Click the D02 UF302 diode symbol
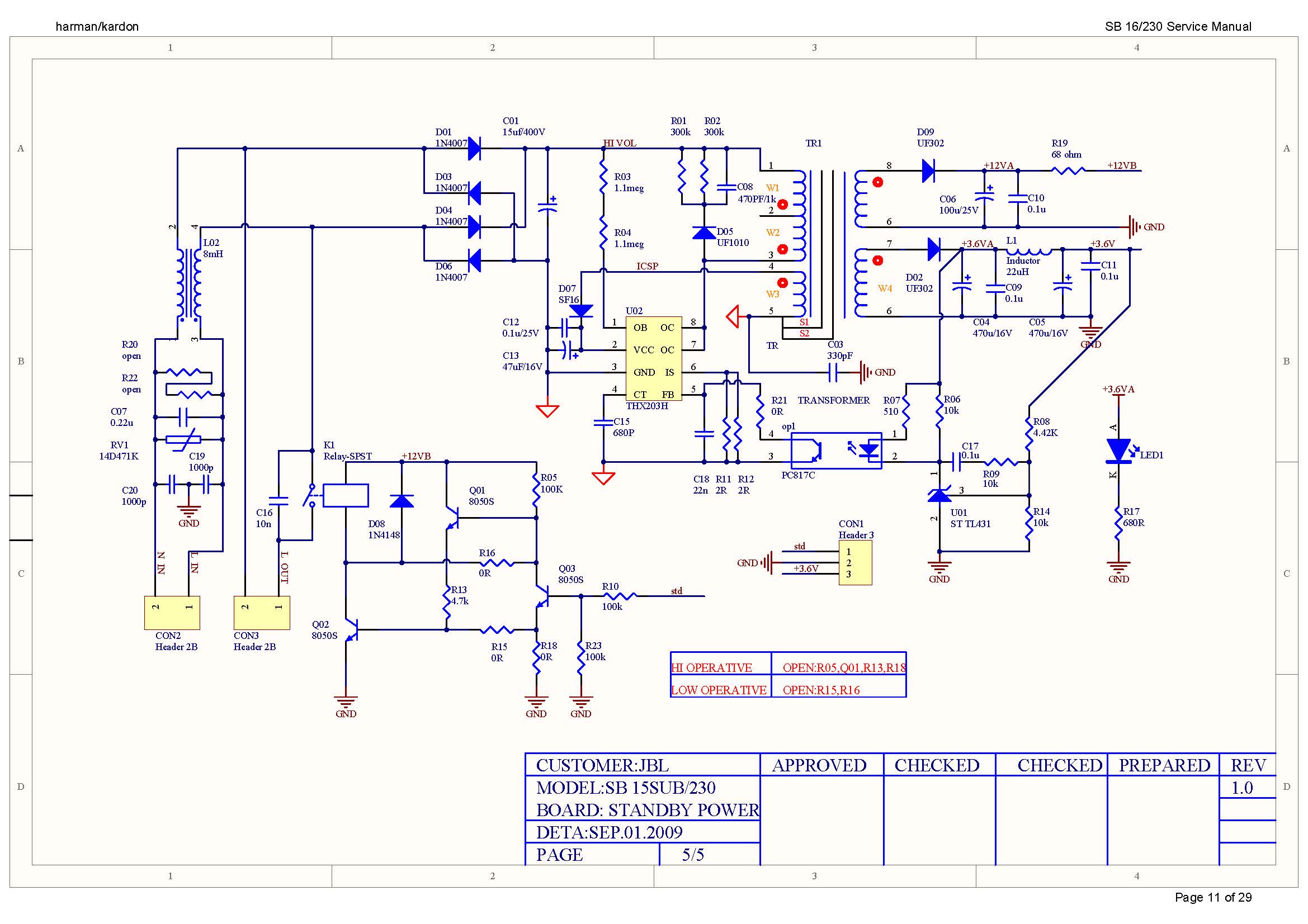 point(934,249)
